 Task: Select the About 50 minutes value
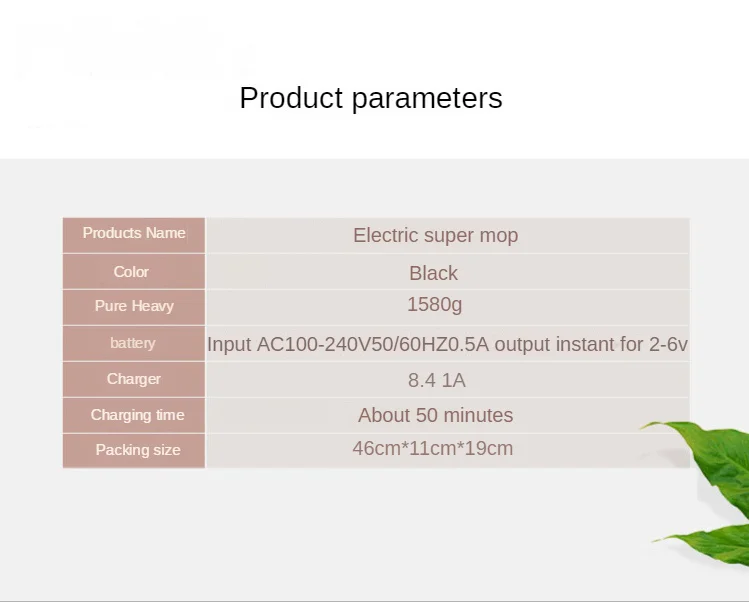click(x=435, y=415)
